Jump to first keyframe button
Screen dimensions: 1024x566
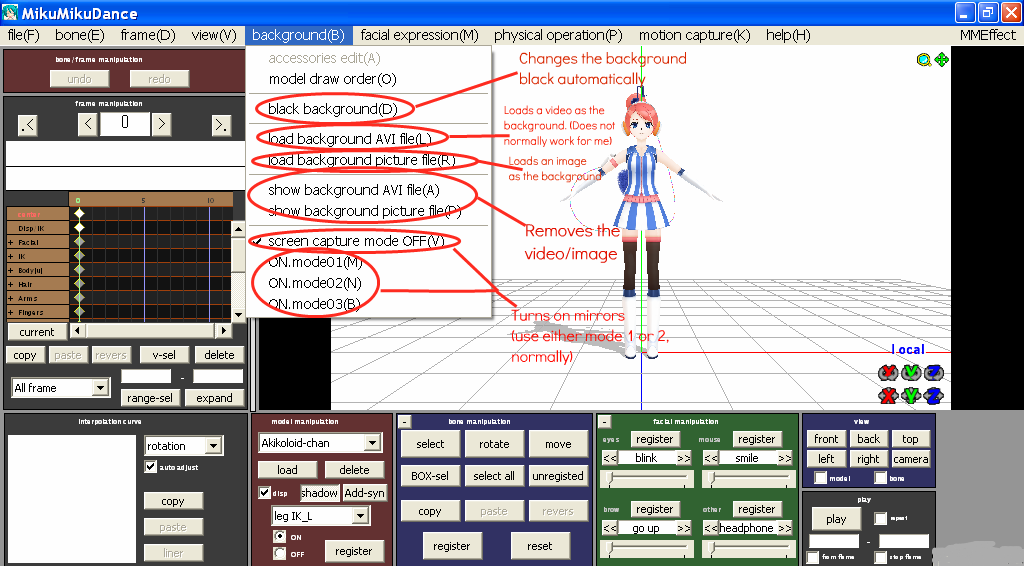(x=27, y=125)
